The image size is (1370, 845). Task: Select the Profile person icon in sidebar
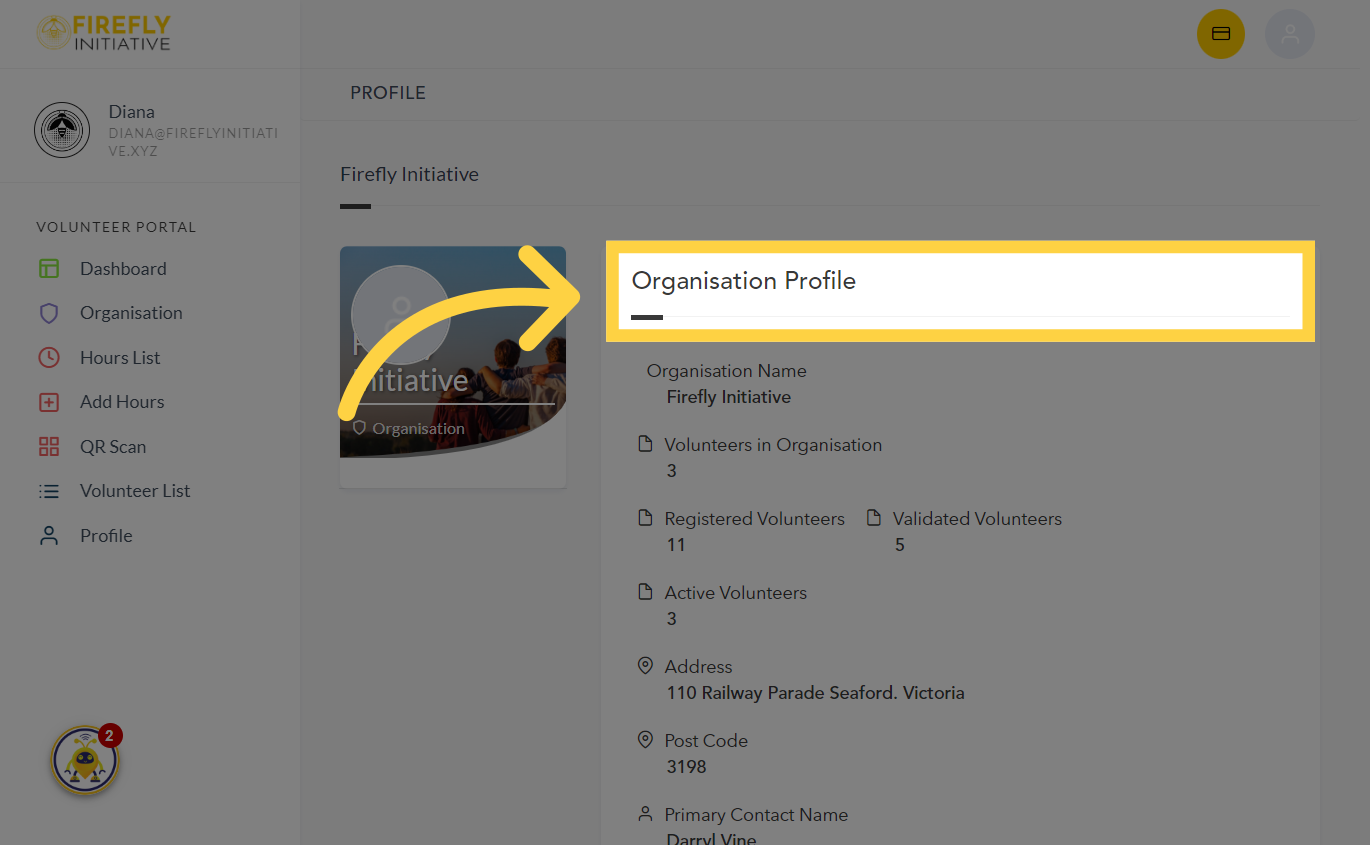click(x=49, y=535)
